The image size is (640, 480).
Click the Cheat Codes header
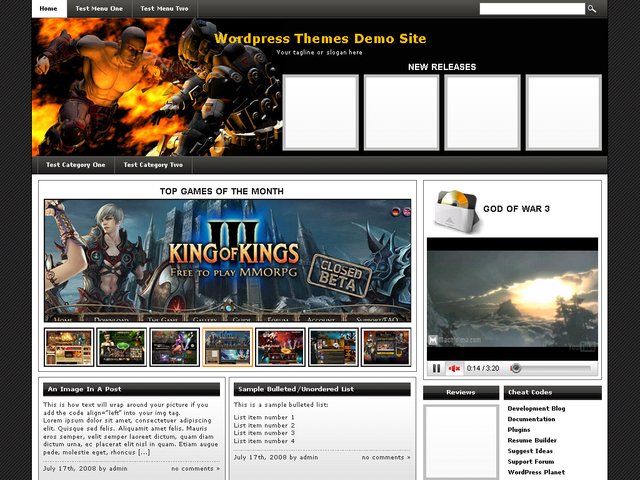(553, 392)
